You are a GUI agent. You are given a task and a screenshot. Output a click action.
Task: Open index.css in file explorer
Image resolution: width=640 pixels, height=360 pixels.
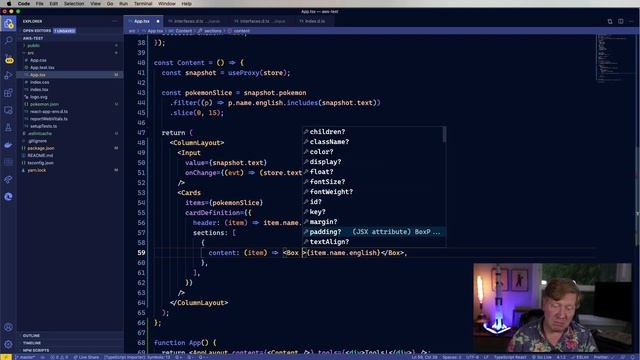(x=70, y=82)
